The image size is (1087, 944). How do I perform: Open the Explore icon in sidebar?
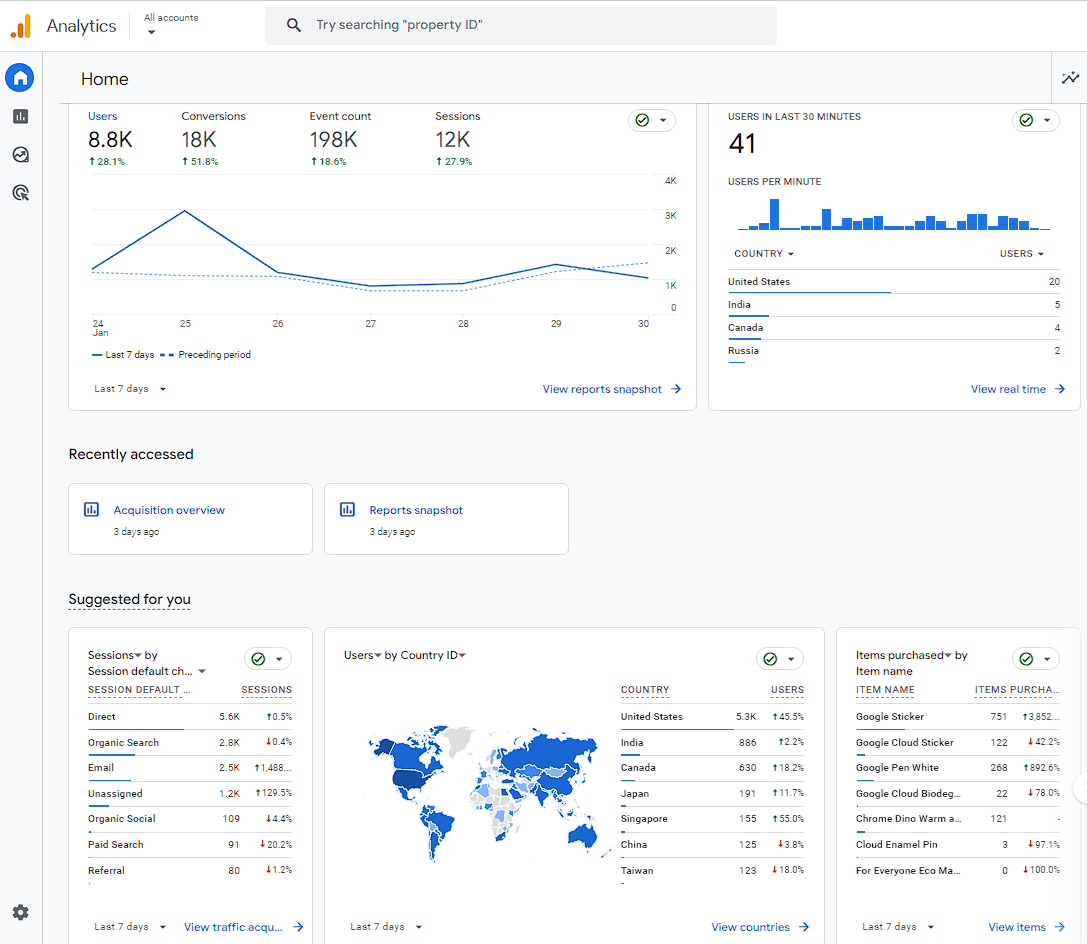coord(20,155)
